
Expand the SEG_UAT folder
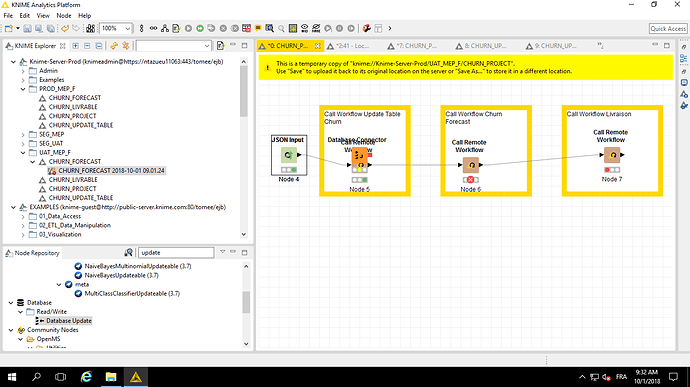(23, 144)
